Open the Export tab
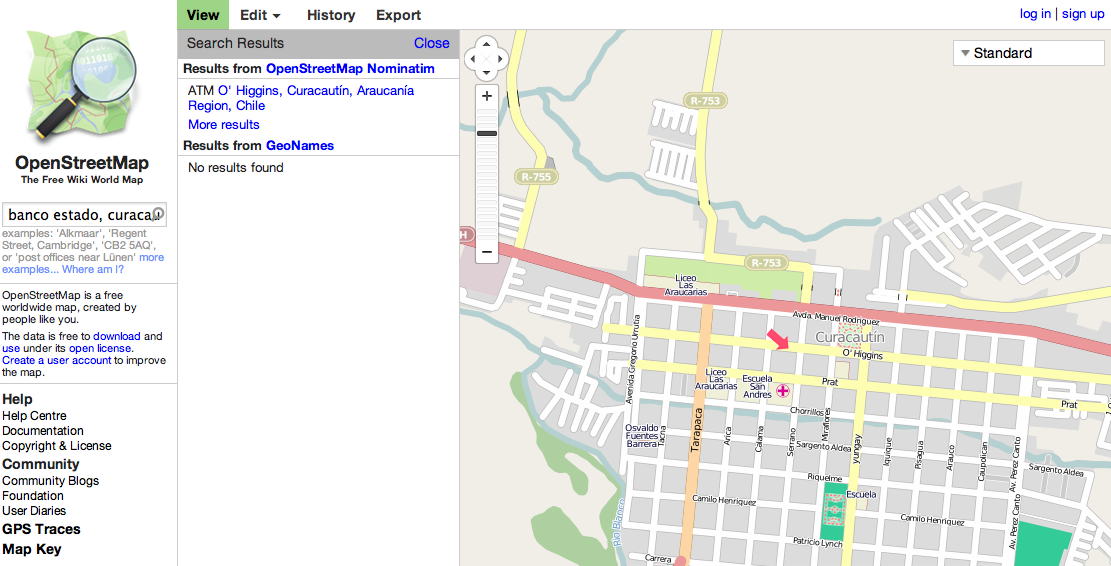 point(398,15)
